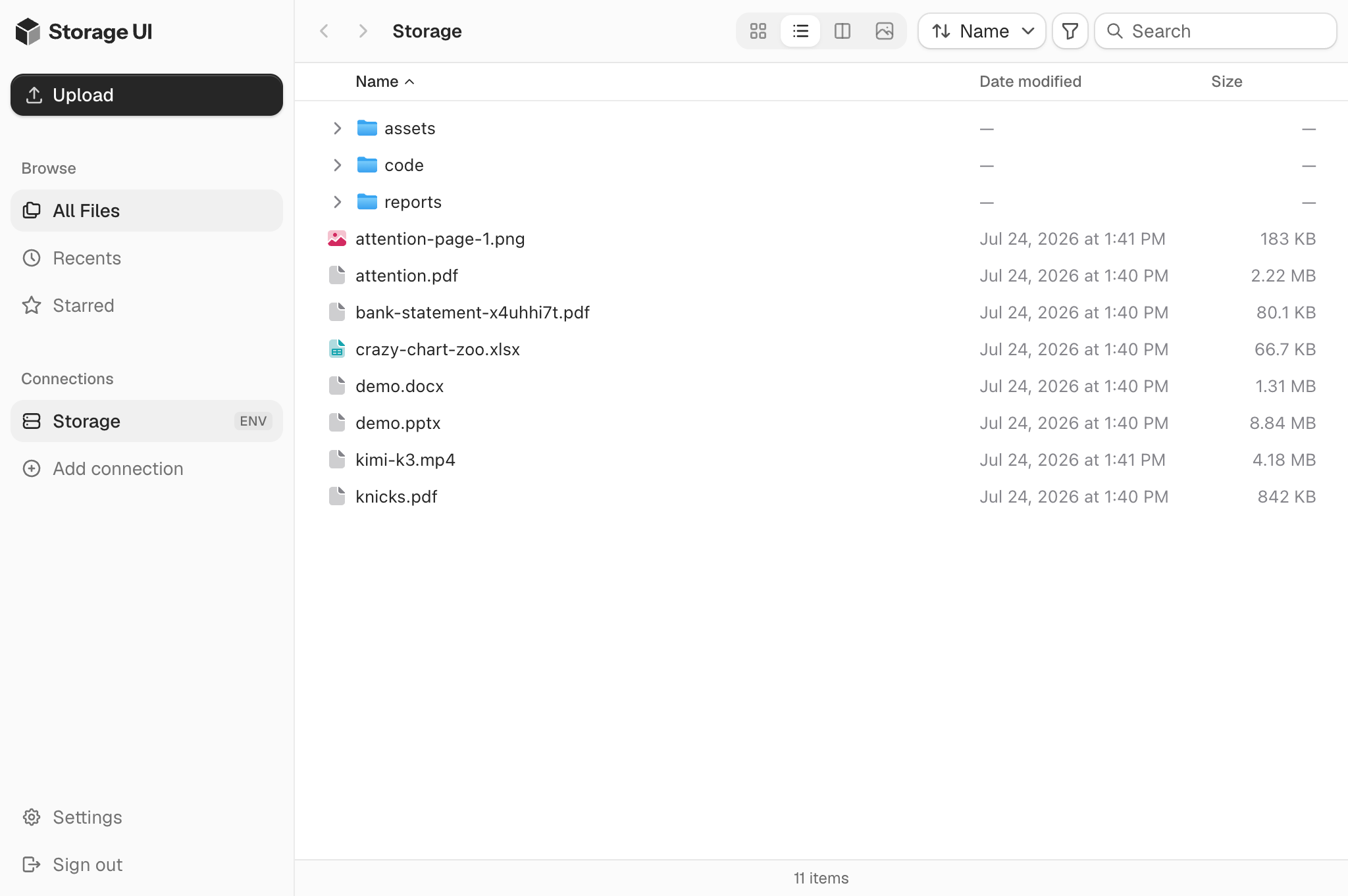Click the All Files stacked pages icon

point(32,211)
